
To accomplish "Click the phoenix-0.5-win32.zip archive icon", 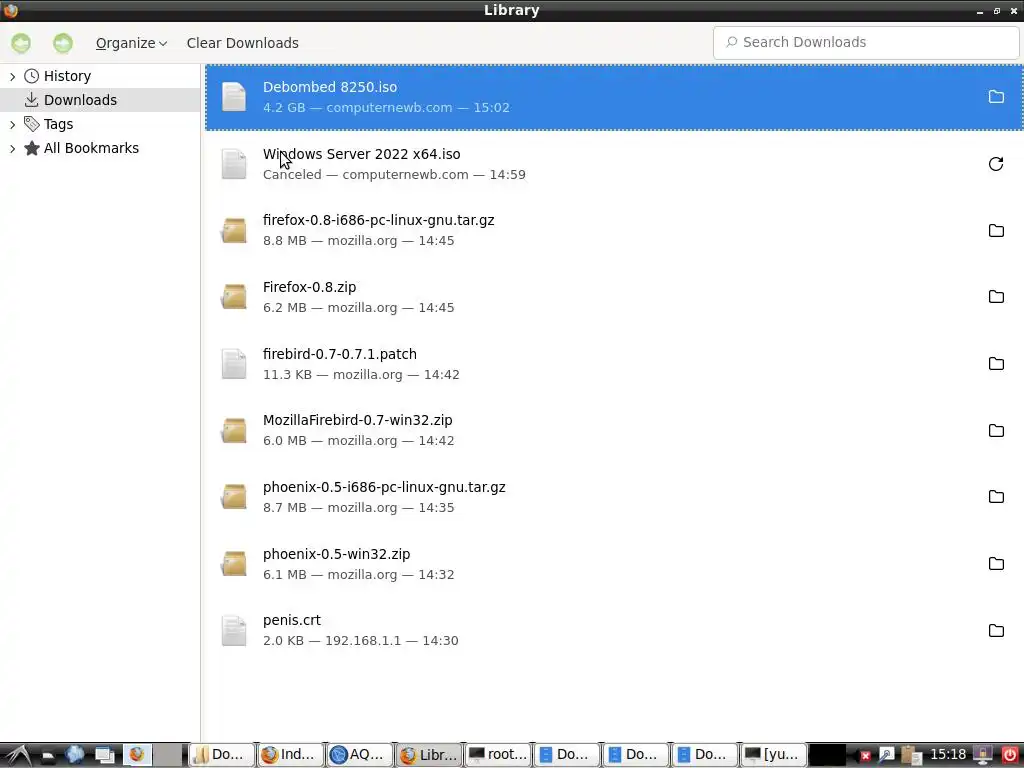I will pos(234,564).
